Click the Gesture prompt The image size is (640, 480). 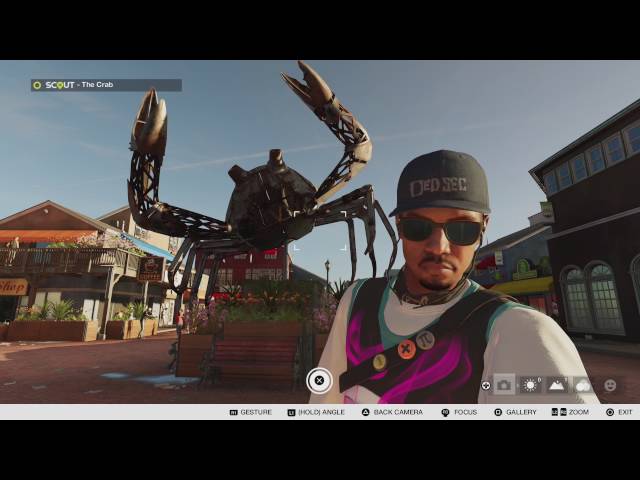251,412
